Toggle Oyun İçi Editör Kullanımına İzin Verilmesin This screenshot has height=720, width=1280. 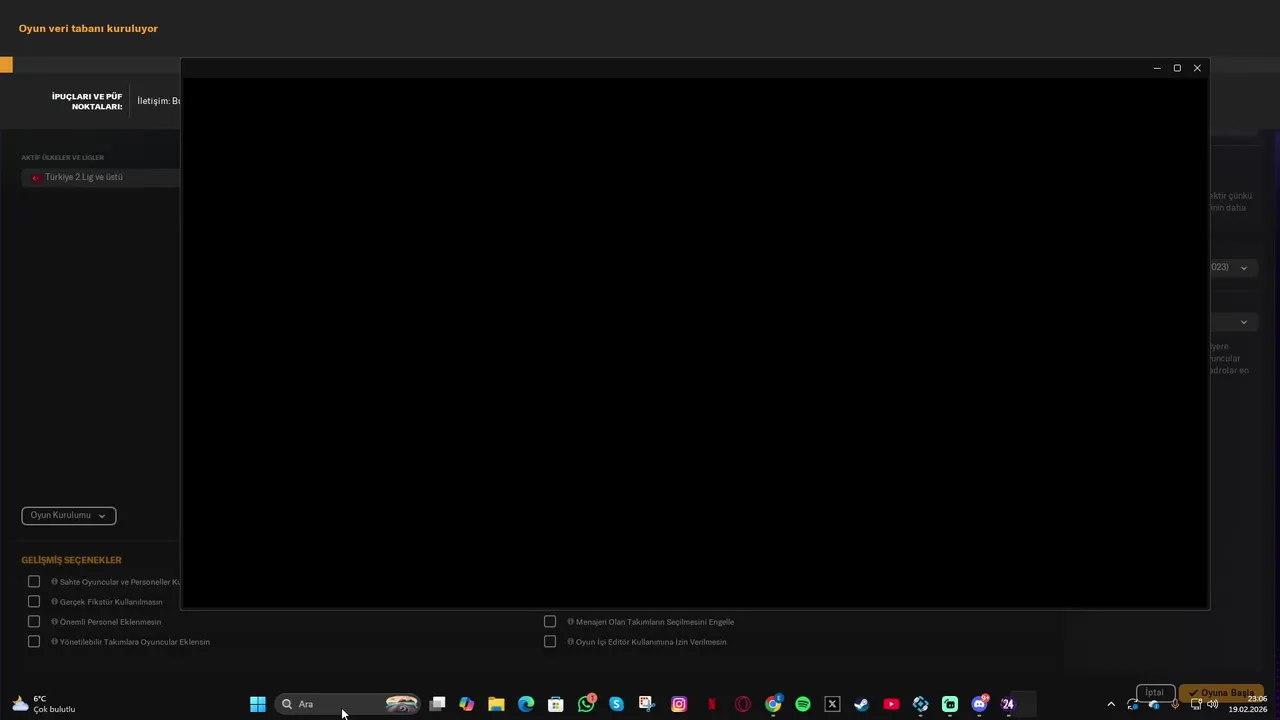[550, 642]
